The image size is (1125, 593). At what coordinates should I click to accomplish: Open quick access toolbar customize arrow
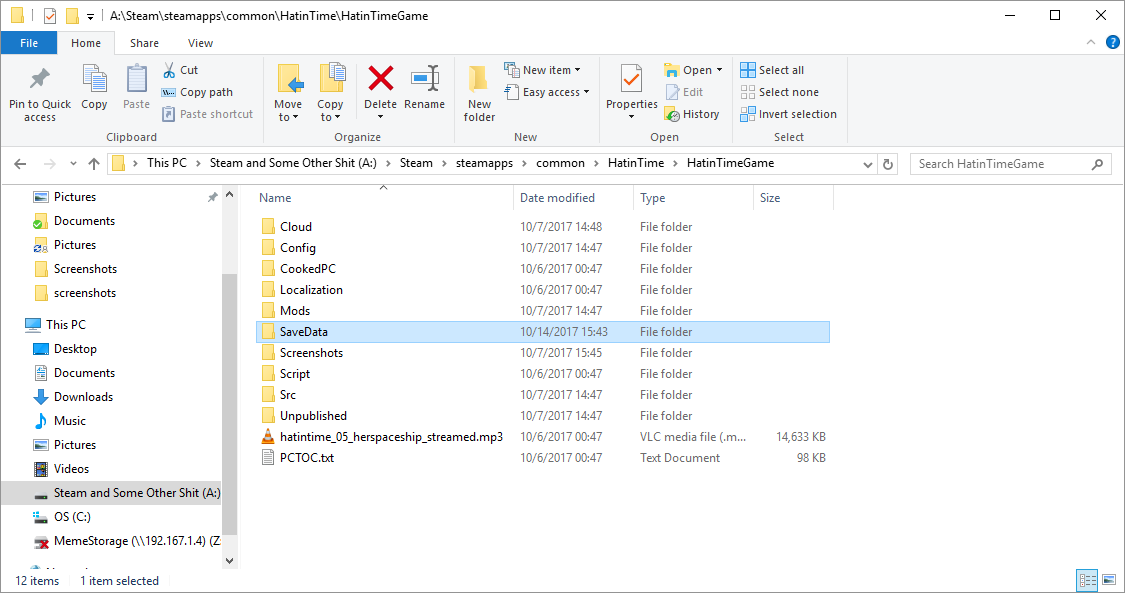(x=90, y=16)
